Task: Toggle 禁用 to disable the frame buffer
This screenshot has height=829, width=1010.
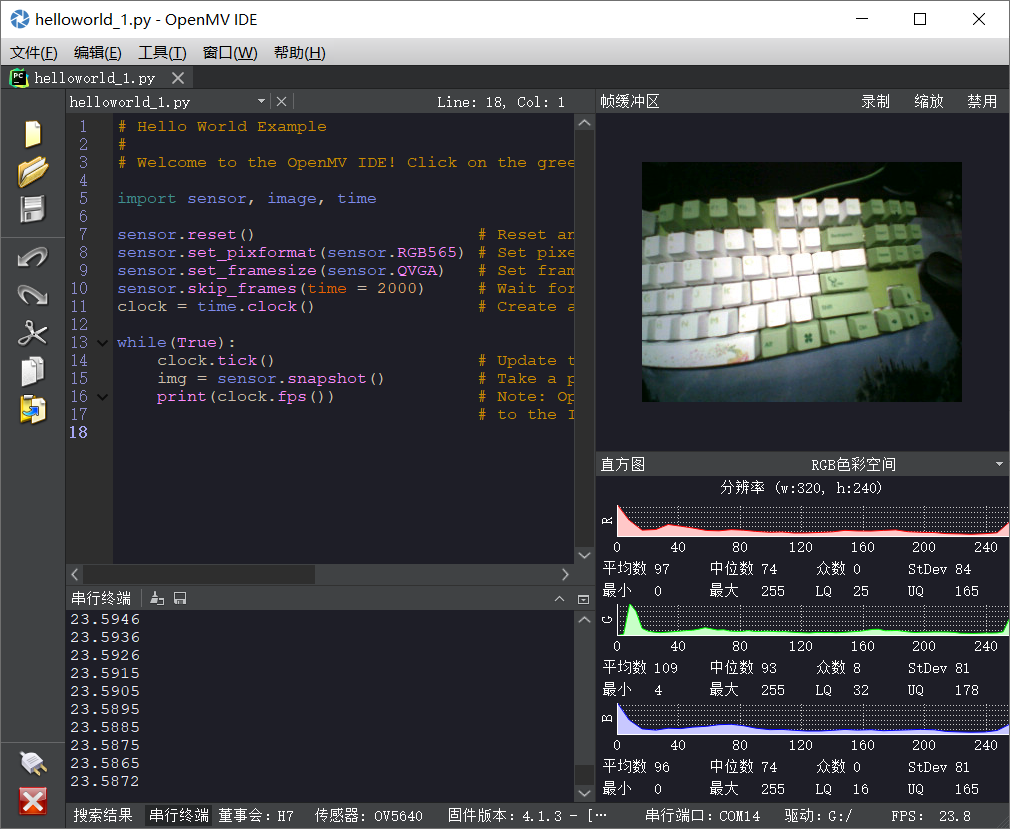Action: (x=981, y=101)
